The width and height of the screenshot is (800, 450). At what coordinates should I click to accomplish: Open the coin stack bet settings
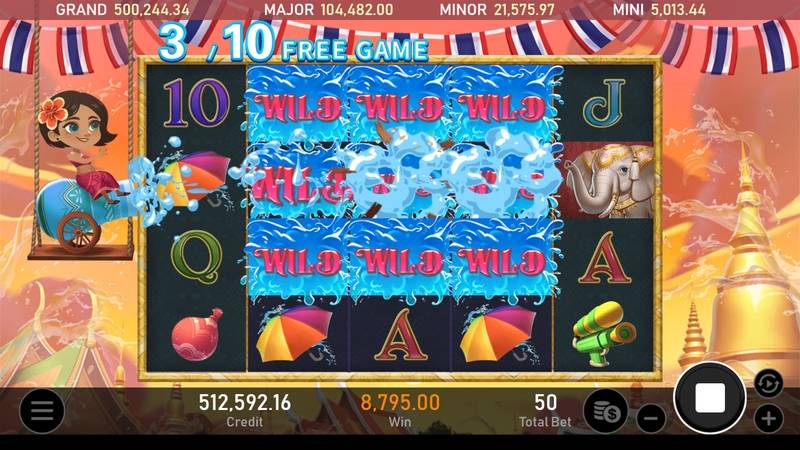(x=607, y=411)
